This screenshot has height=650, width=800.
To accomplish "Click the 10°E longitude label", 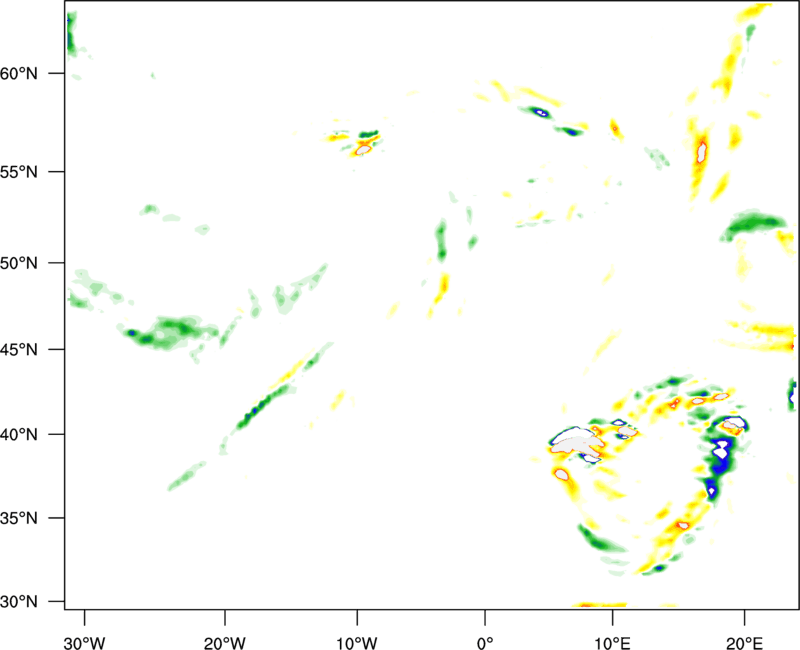I will coord(612,643).
